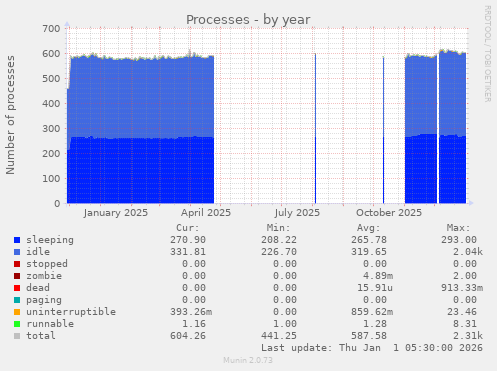Click the idle legend color swatch
Viewport: 497px width, 371px height.
click(17, 252)
